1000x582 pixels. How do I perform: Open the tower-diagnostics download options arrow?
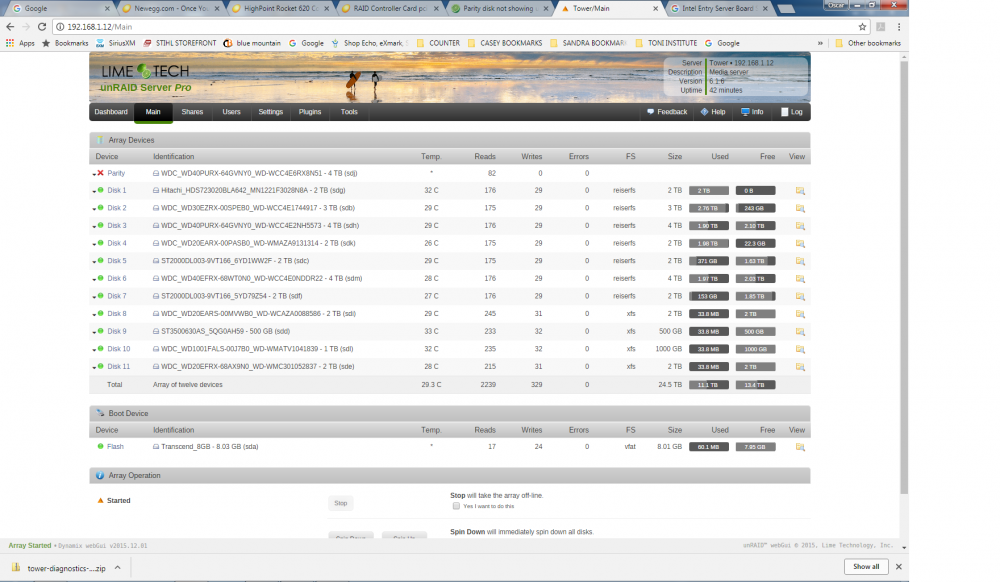pos(117,567)
